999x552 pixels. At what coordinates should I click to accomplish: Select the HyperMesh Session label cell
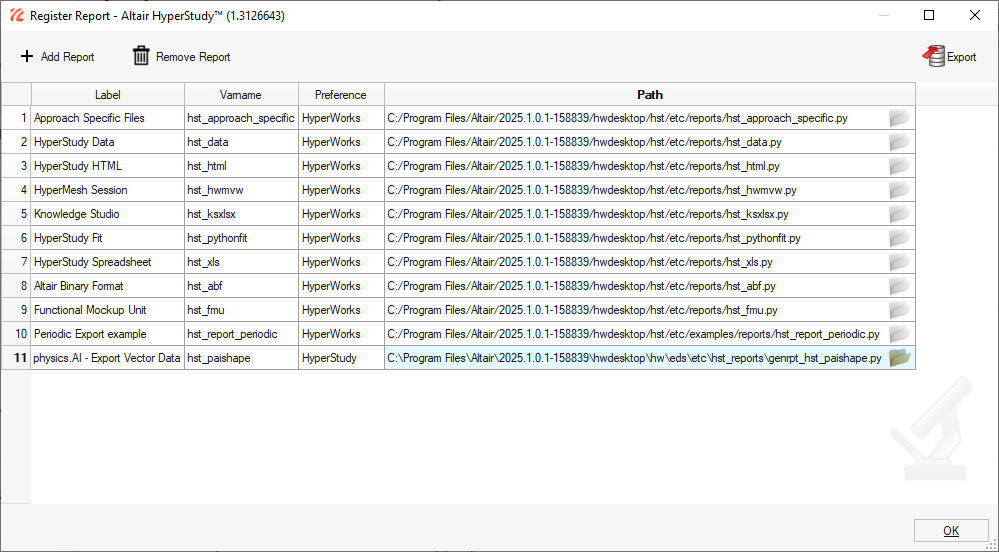coord(108,190)
